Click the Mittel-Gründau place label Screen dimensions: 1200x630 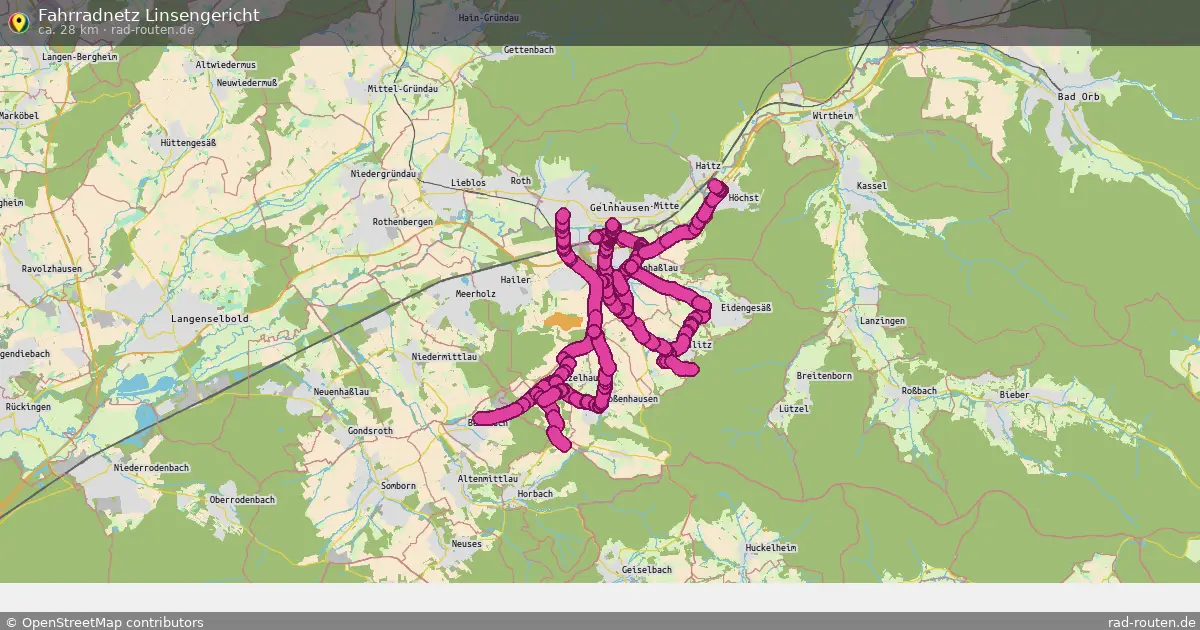pos(403,89)
